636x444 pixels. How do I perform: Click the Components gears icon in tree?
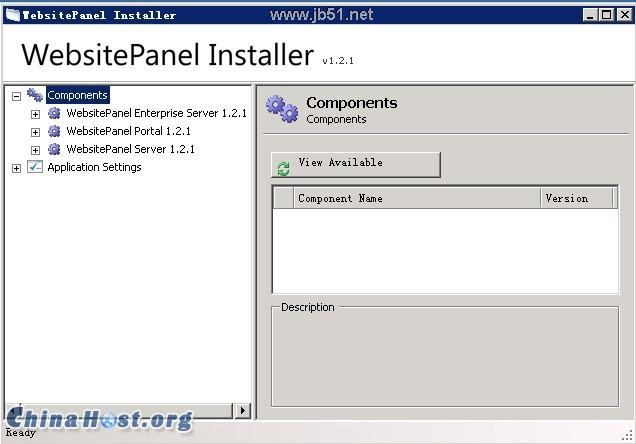pos(35,95)
